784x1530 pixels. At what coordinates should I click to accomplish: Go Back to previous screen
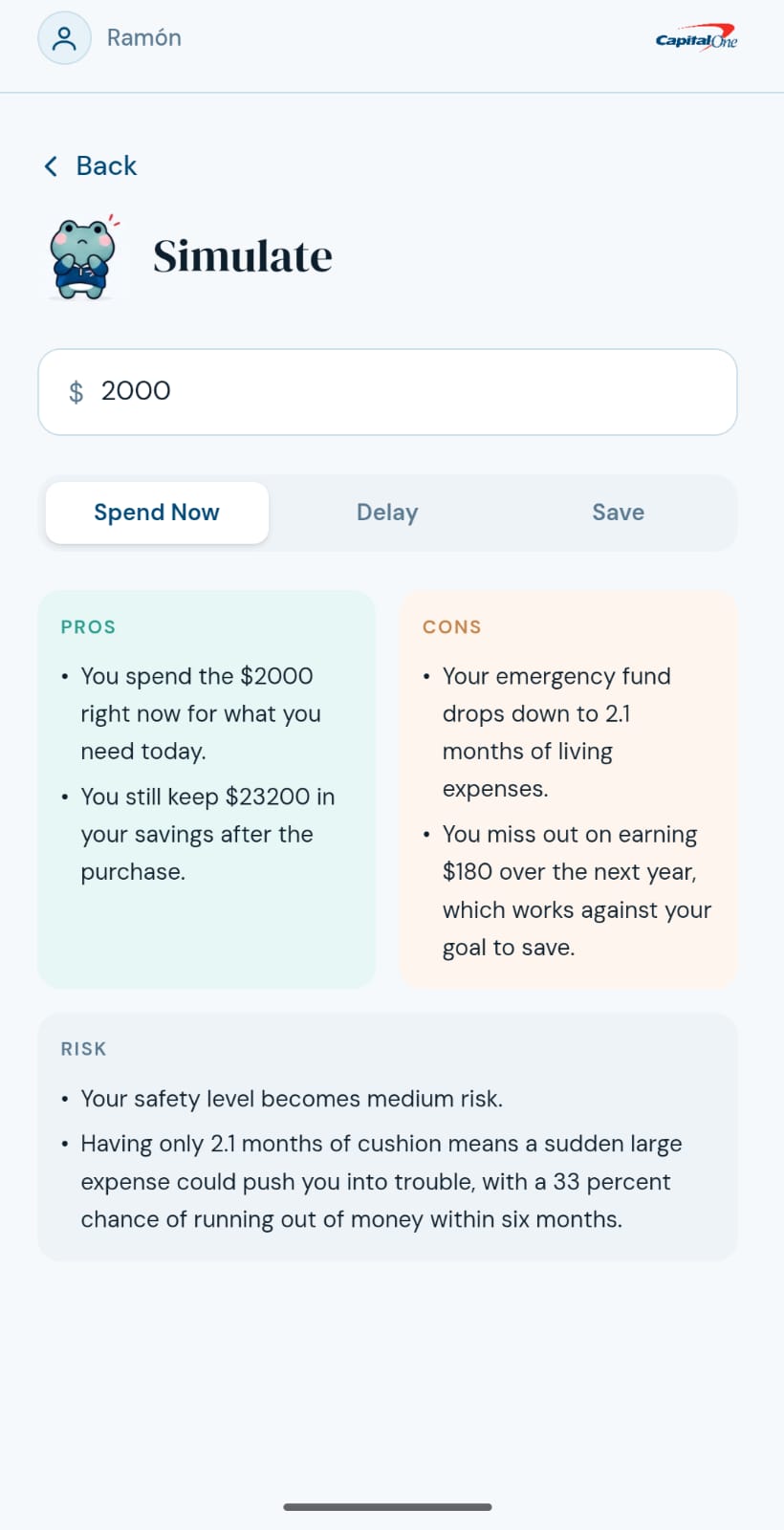pos(91,166)
